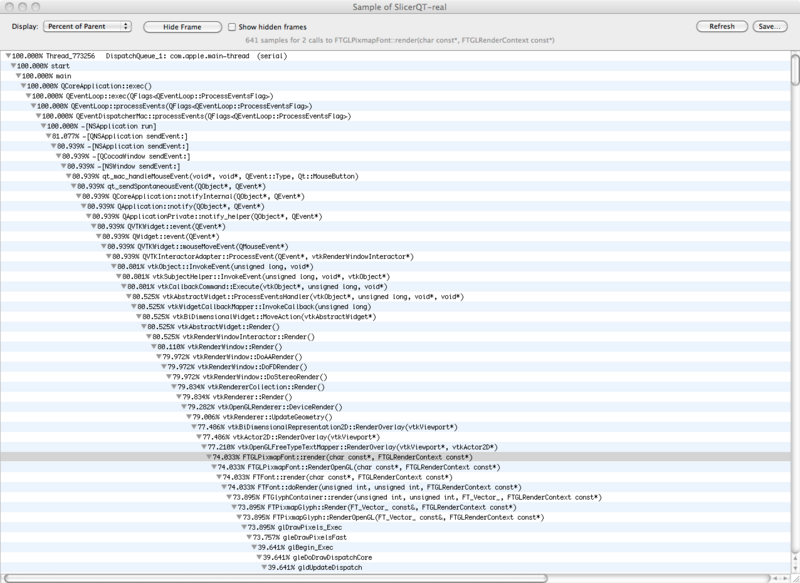
Task: Collapse the gldUpdateDispatch triangle
Action: (264, 567)
